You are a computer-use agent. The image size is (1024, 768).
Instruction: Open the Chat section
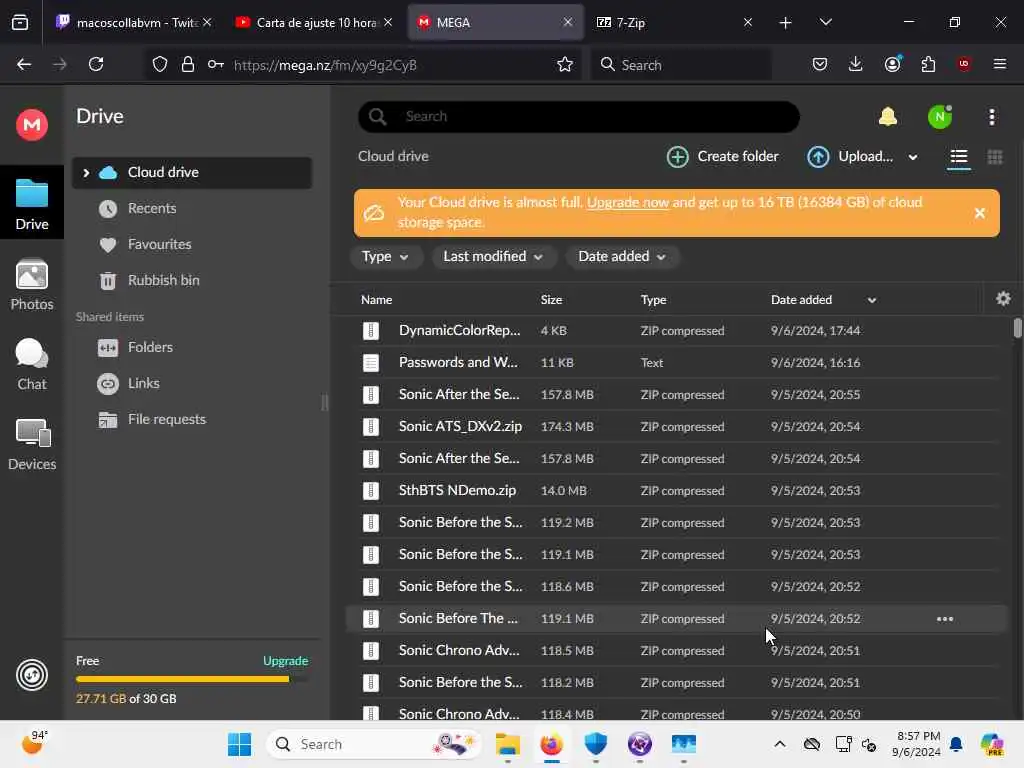point(32,364)
